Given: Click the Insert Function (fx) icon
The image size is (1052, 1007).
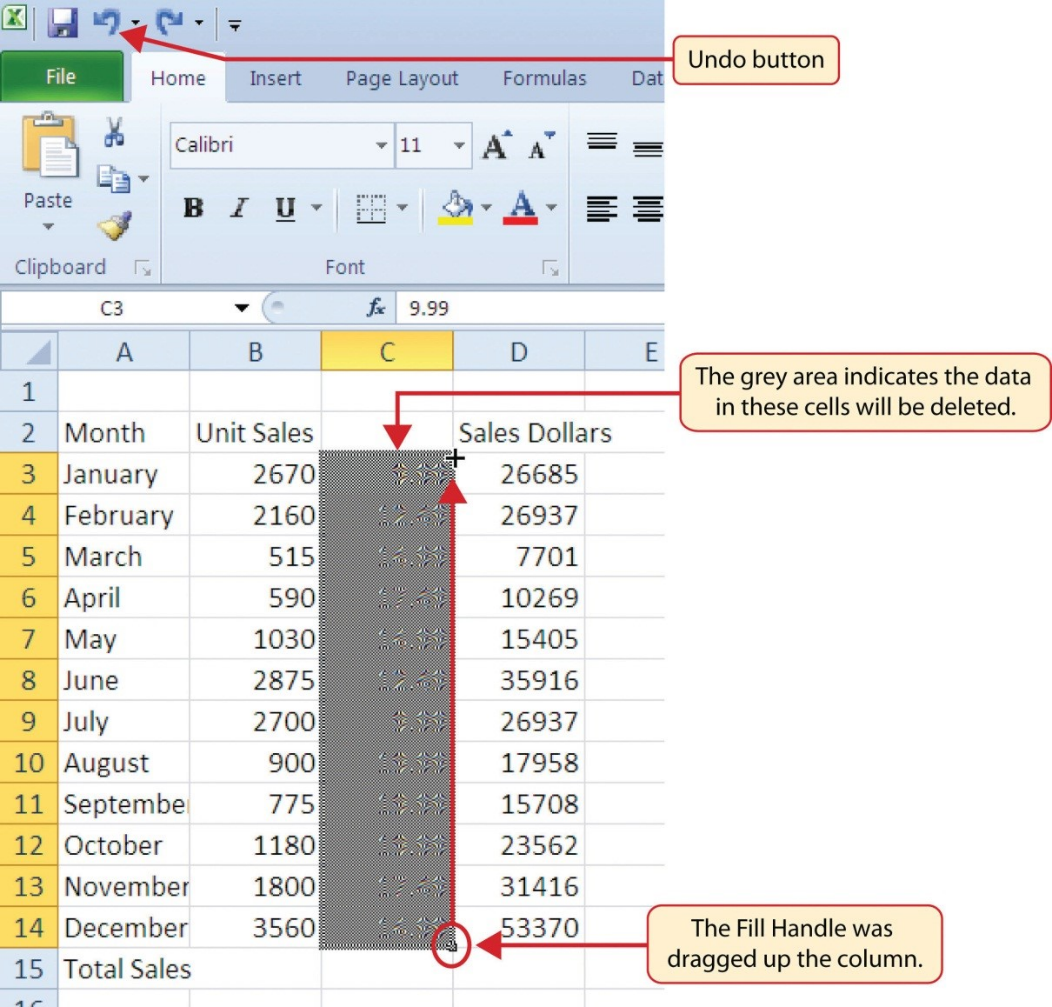Looking at the screenshot, I should (x=374, y=308).
